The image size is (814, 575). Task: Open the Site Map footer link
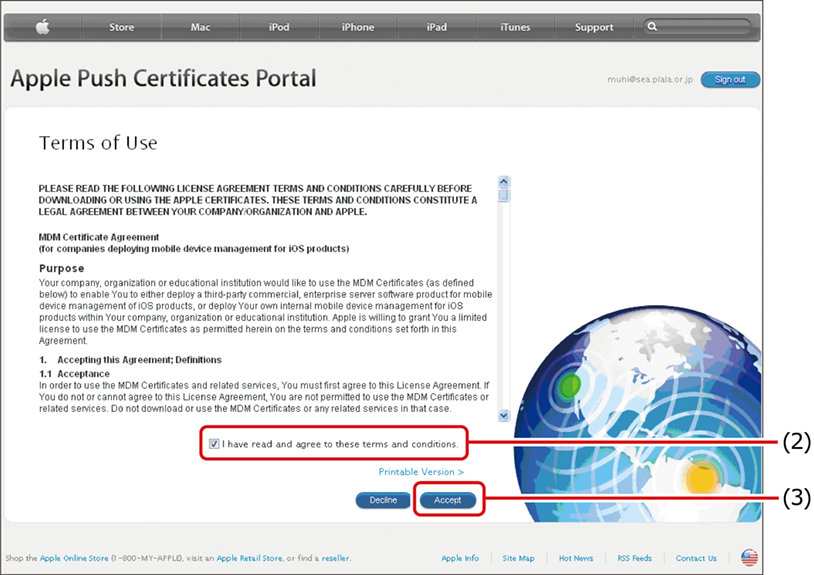pos(518,558)
